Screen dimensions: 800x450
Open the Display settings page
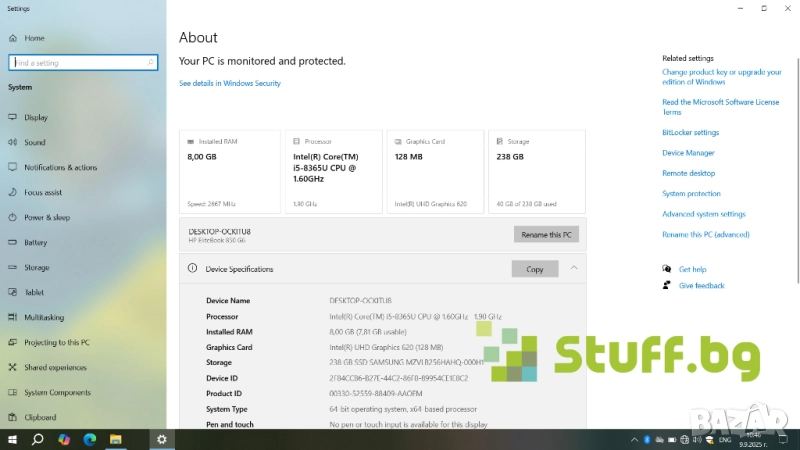pyautogui.click(x=36, y=117)
